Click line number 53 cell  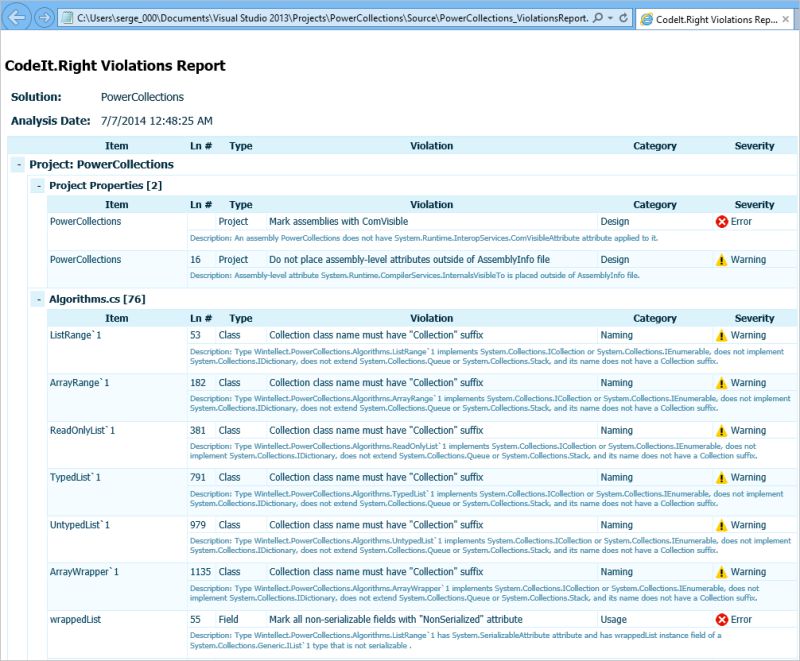195,335
